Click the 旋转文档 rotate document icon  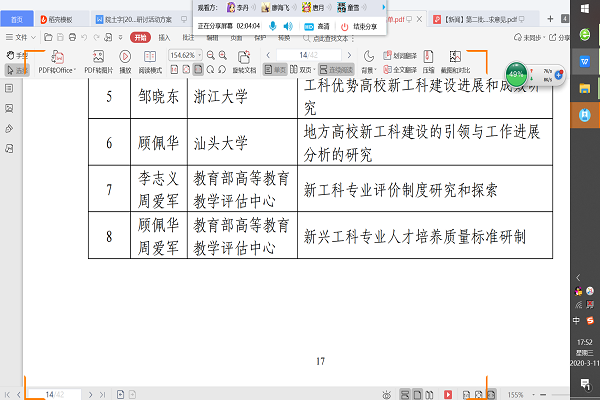pos(244,70)
